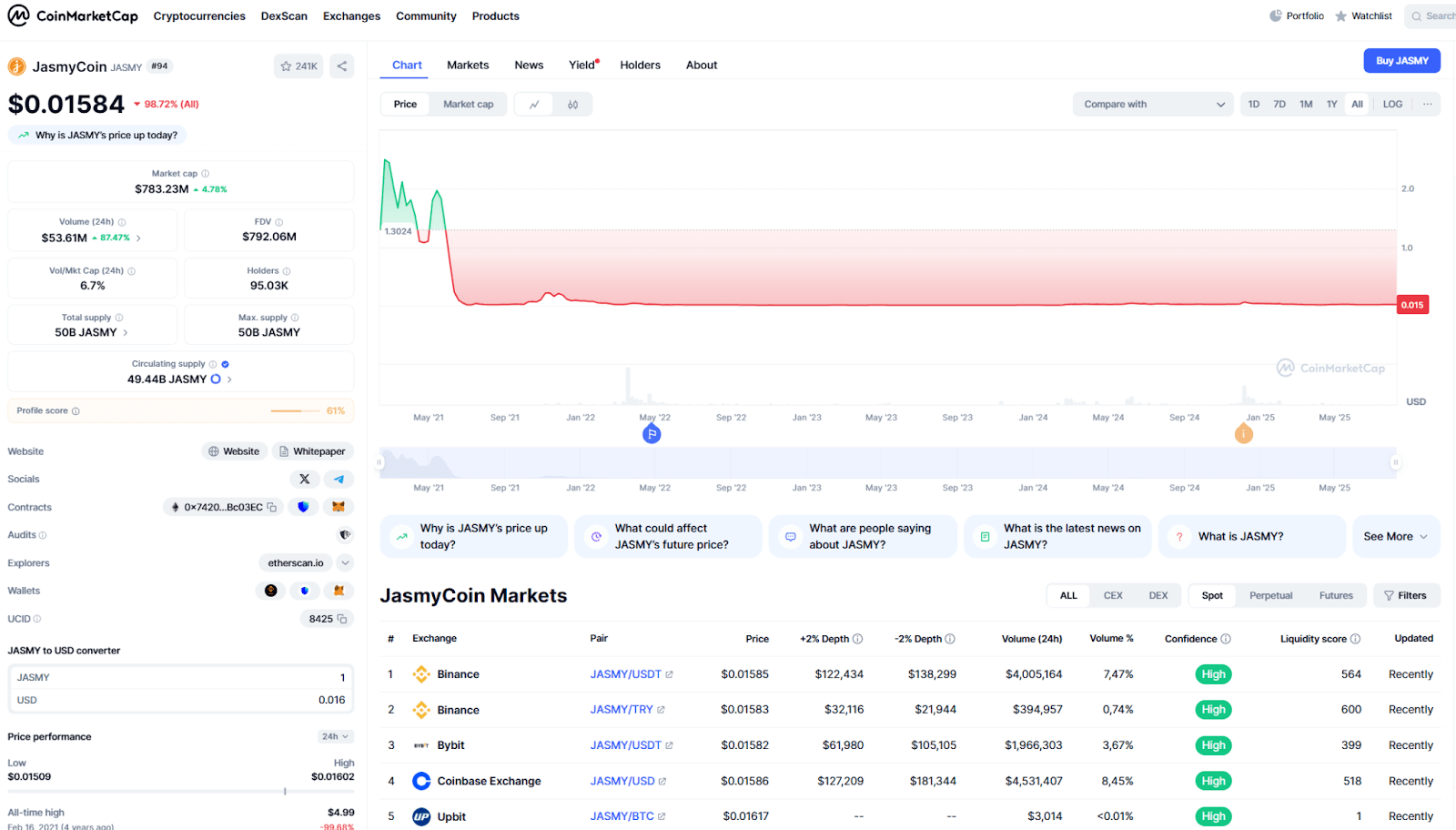Click the audit shield icon in Audits row
The image size is (1456, 830).
click(x=345, y=535)
